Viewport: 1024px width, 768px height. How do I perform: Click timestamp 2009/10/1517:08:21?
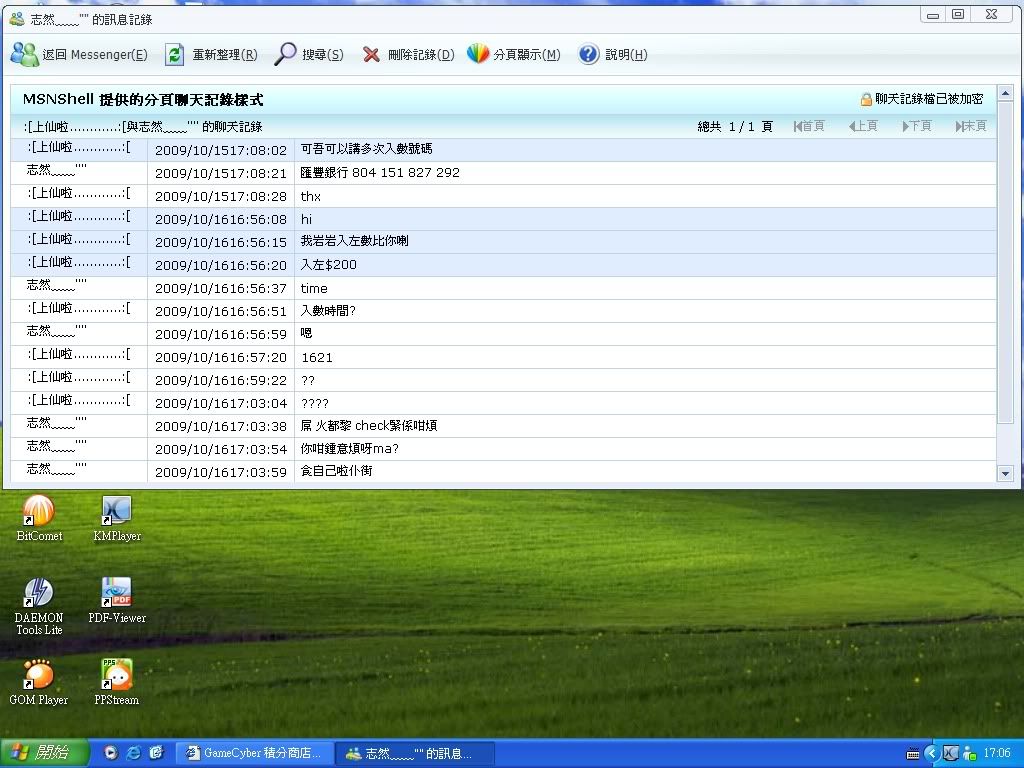[221, 173]
